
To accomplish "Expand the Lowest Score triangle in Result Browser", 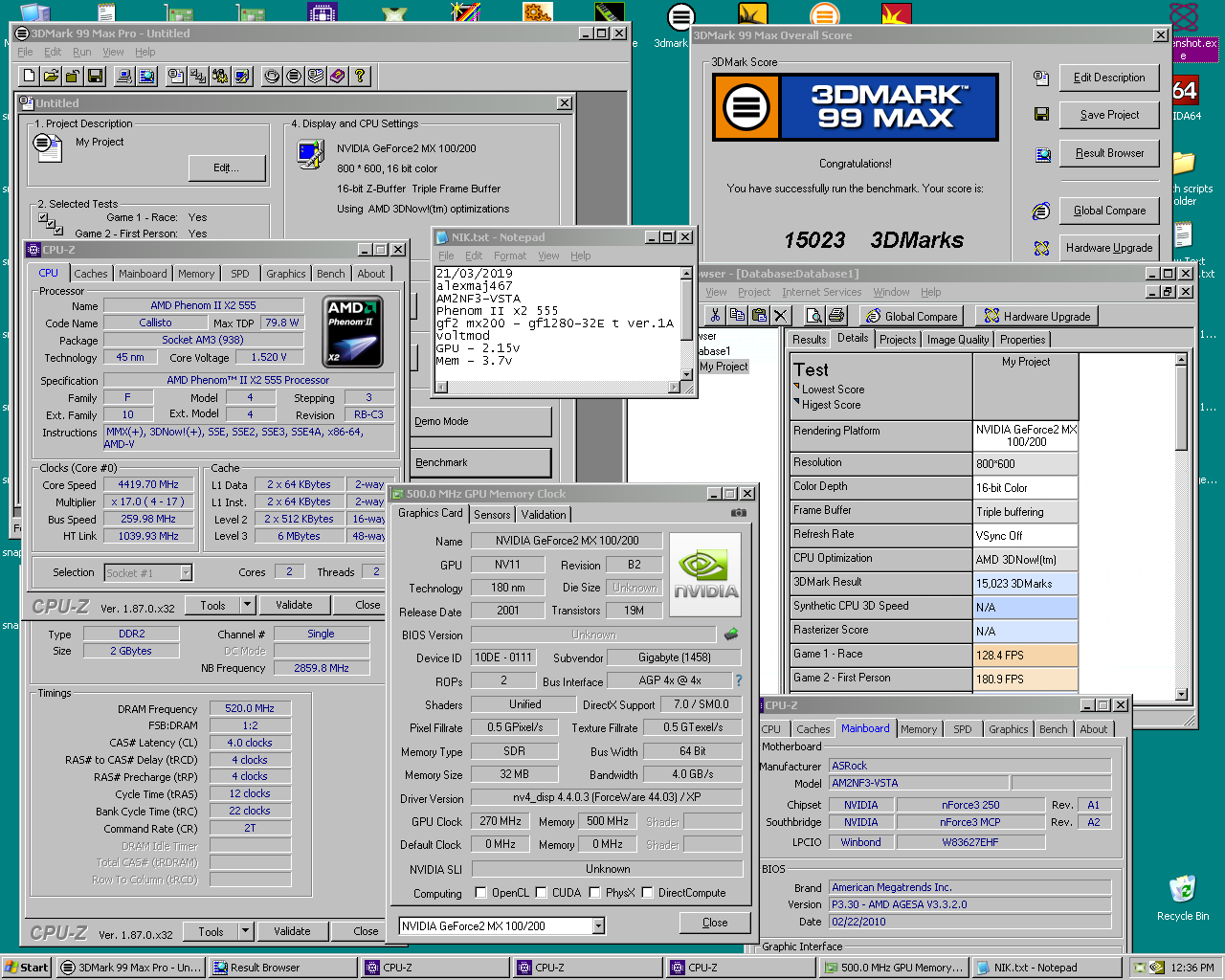I will (796, 387).
